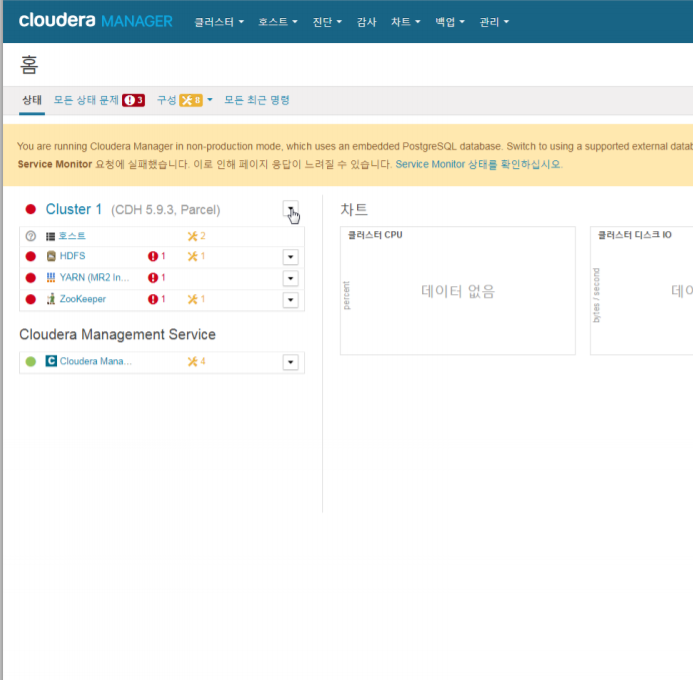
Task: Click the (CDH 5.9.3, Parcel) text
Action: 165,210
